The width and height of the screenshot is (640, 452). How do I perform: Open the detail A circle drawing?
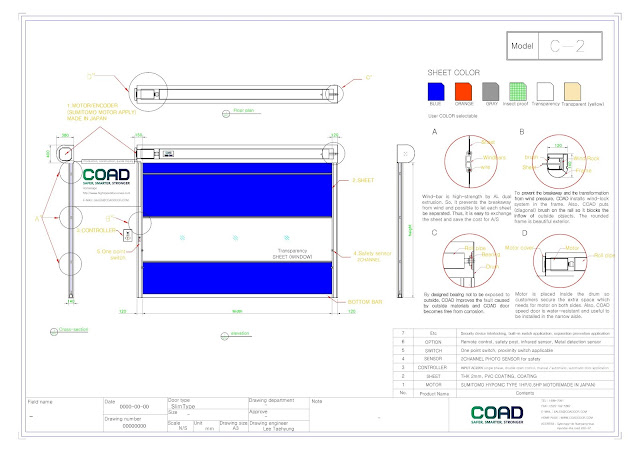click(x=471, y=161)
